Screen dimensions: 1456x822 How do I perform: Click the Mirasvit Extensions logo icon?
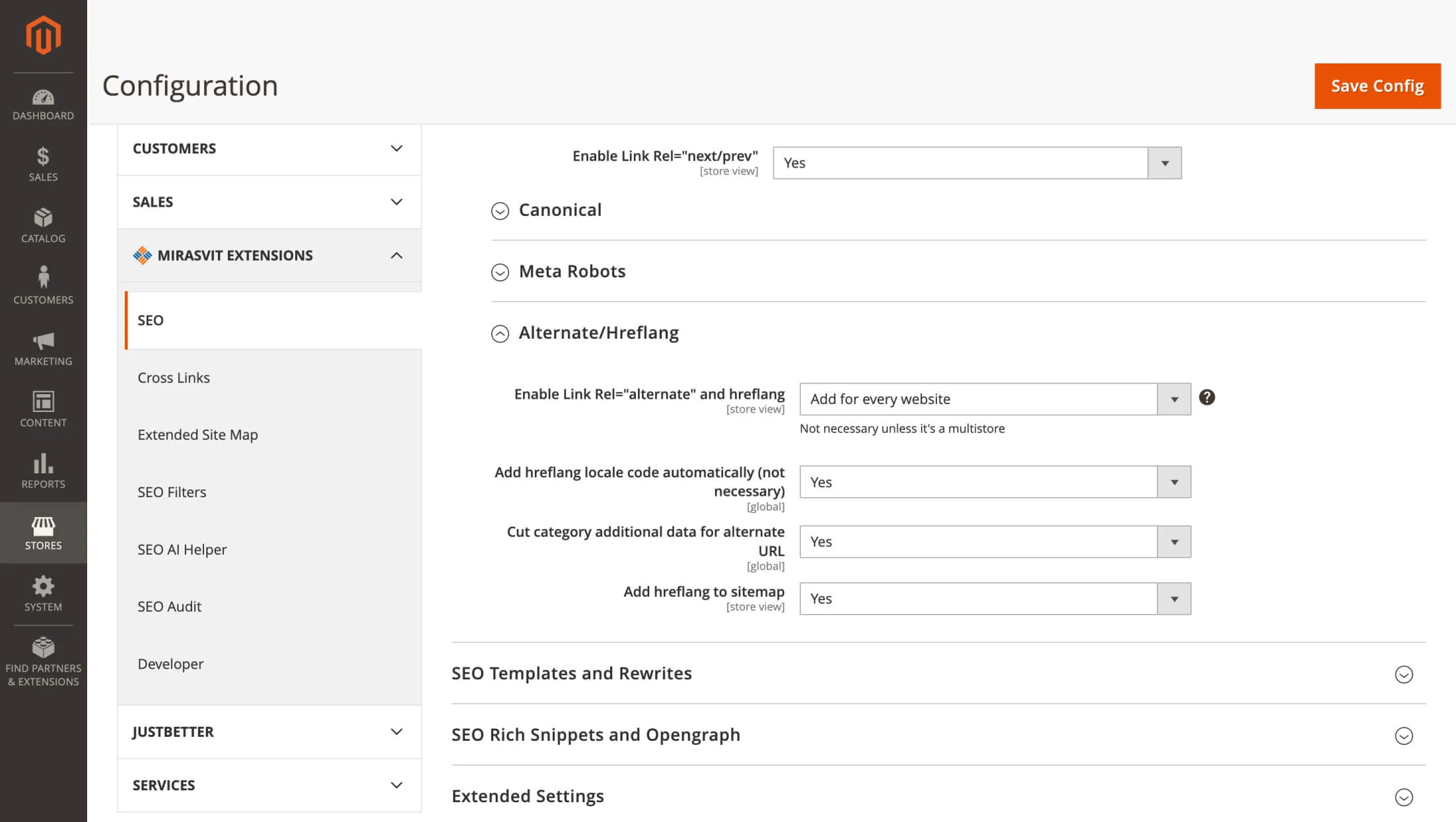143,256
